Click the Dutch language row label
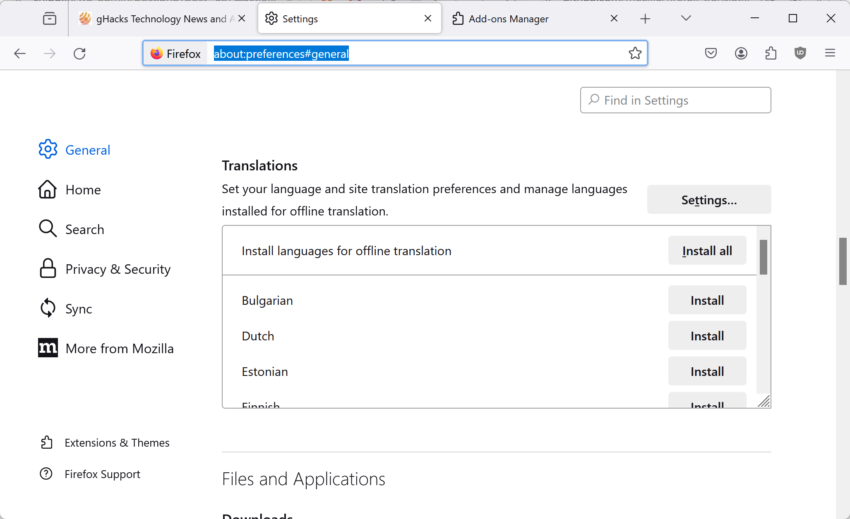Viewport: 850px width, 519px height. coord(258,336)
